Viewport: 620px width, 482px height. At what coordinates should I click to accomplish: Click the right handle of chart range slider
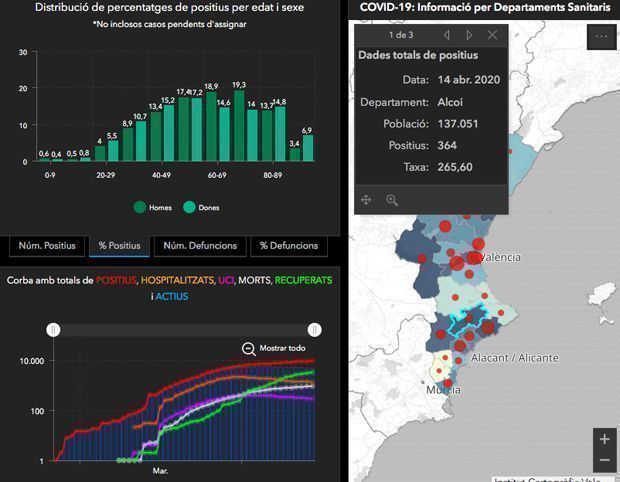pos(315,329)
